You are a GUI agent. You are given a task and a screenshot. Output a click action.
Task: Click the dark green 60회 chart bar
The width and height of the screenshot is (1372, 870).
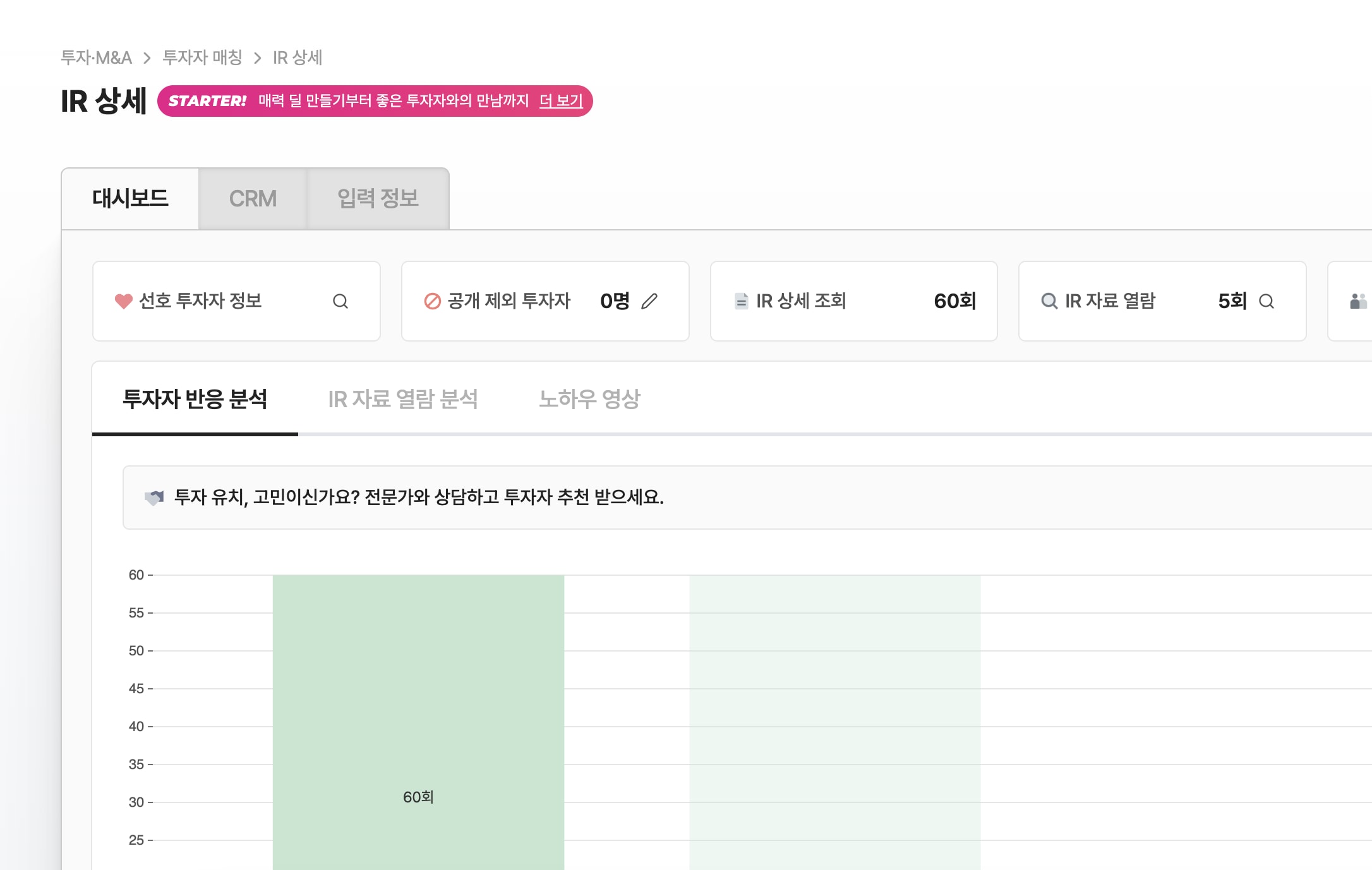pyautogui.click(x=418, y=722)
